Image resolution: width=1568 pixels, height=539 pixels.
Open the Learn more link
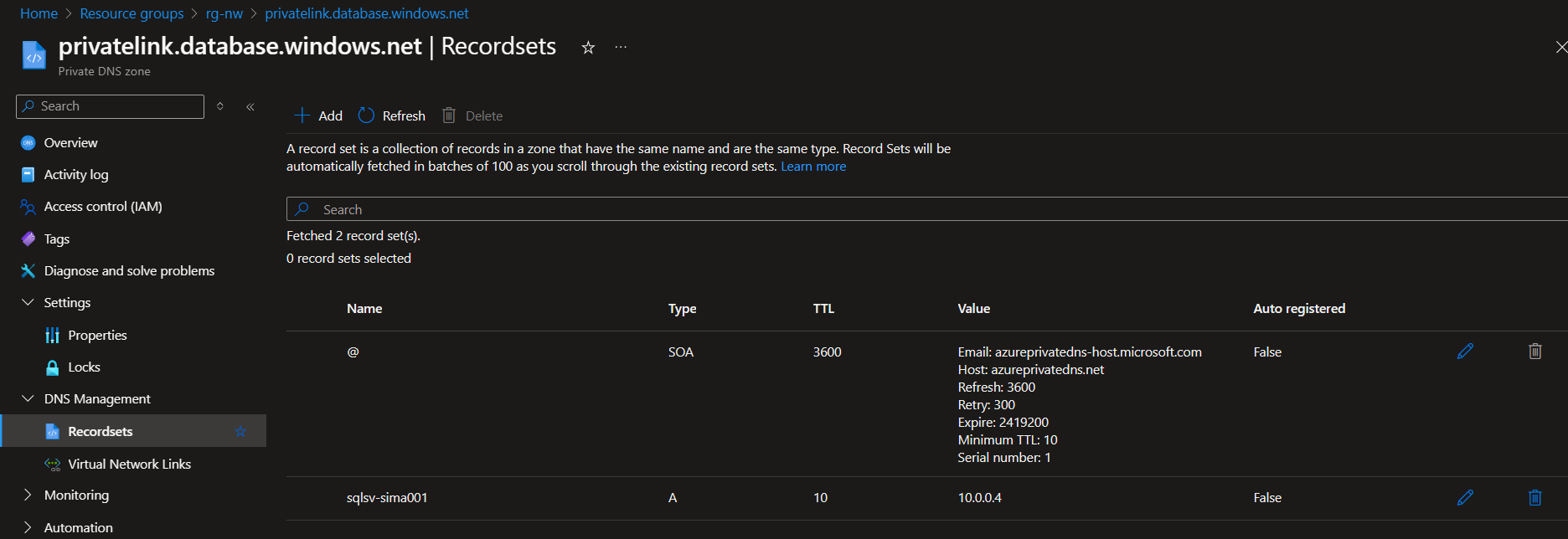point(813,167)
